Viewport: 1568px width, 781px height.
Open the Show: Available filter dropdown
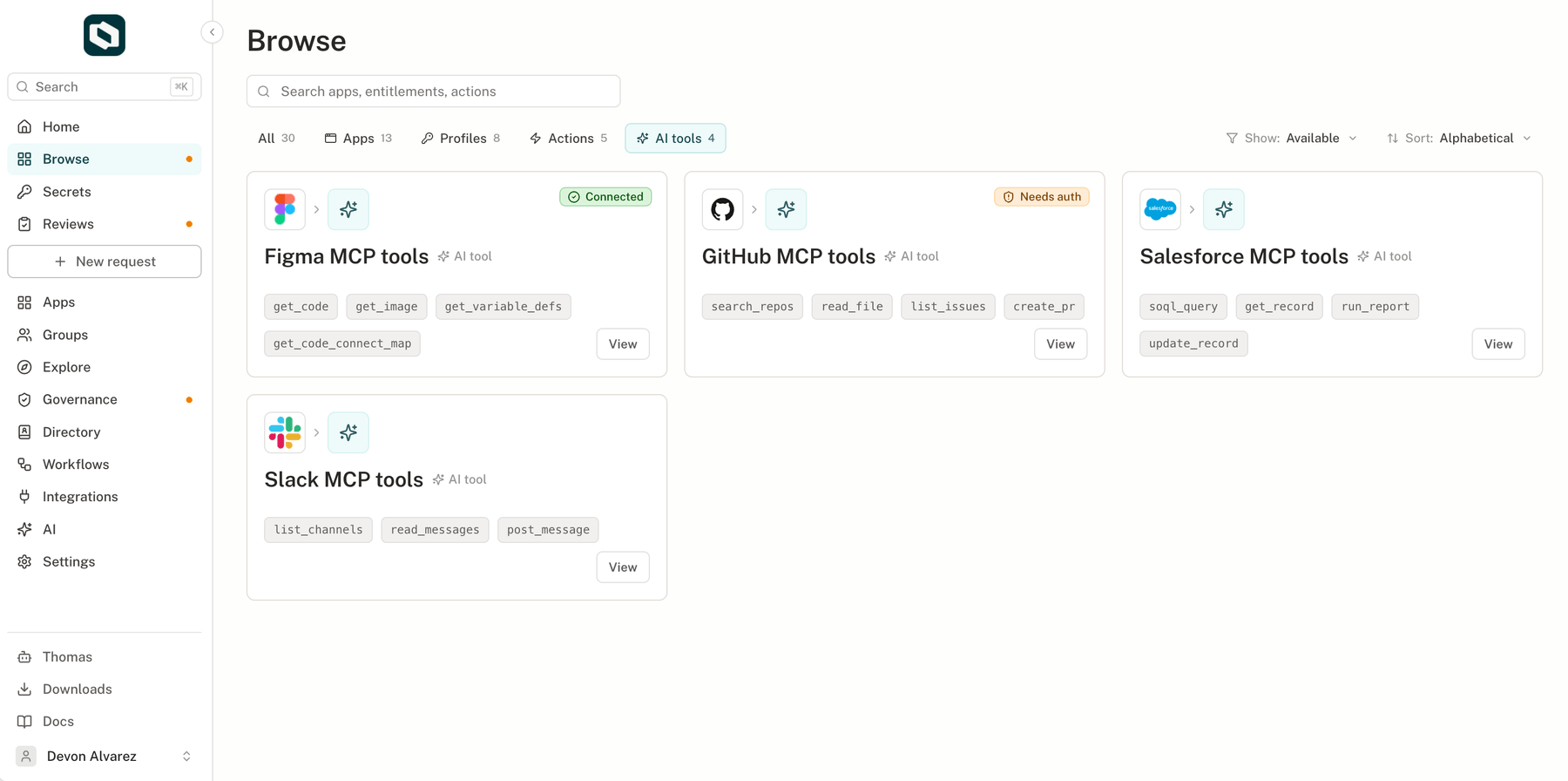click(1291, 139)
